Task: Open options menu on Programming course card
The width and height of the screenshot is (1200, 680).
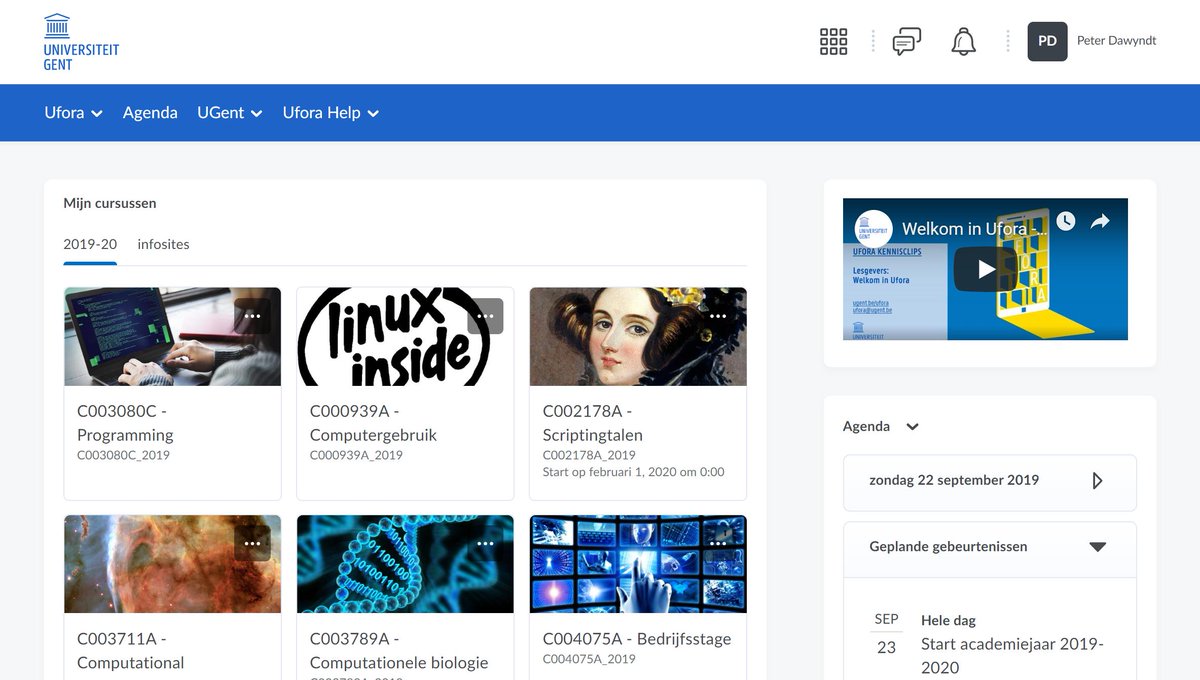Action: [252, 316]
